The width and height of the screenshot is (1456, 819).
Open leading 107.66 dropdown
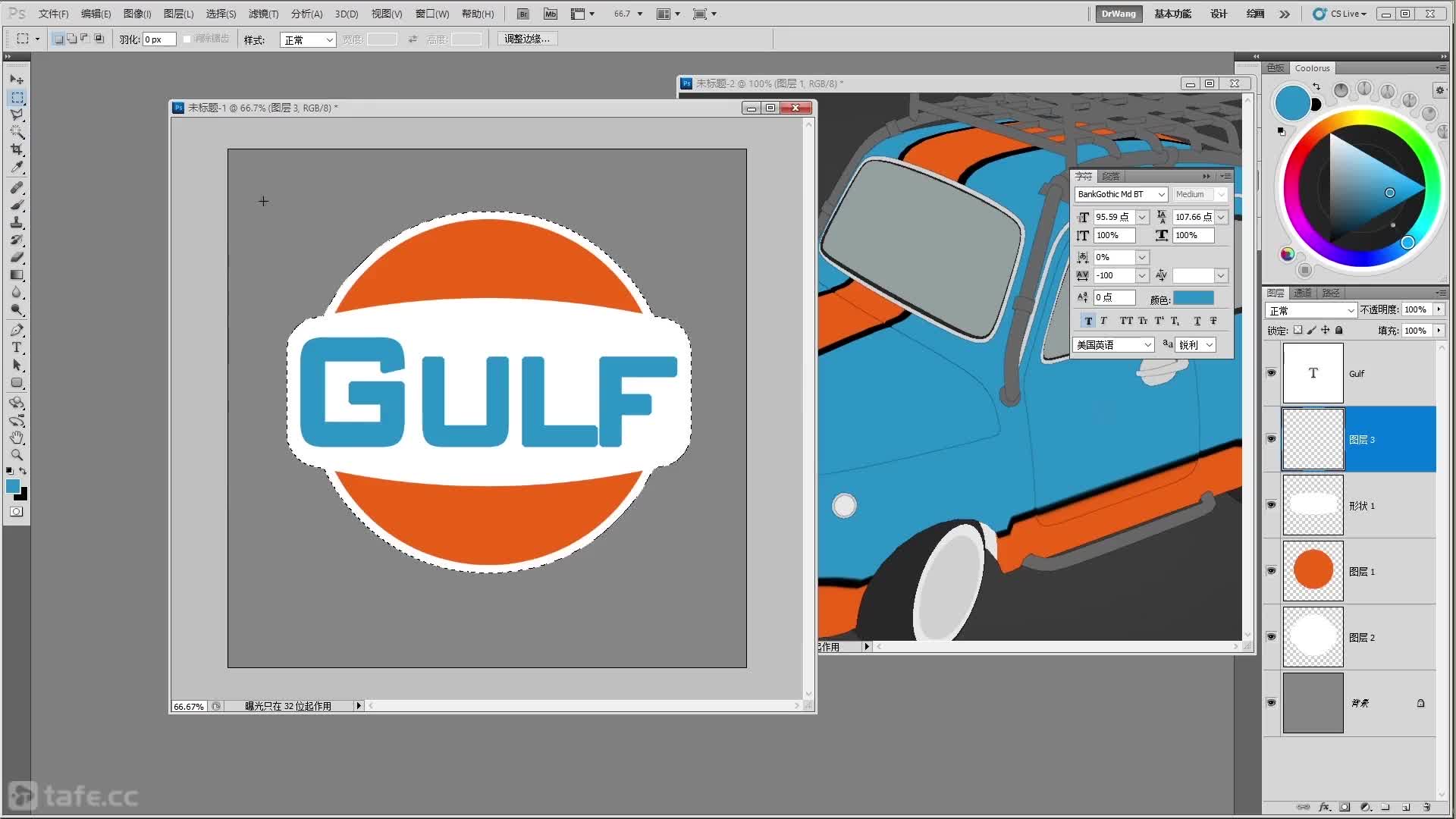[x=1221, y=217]
